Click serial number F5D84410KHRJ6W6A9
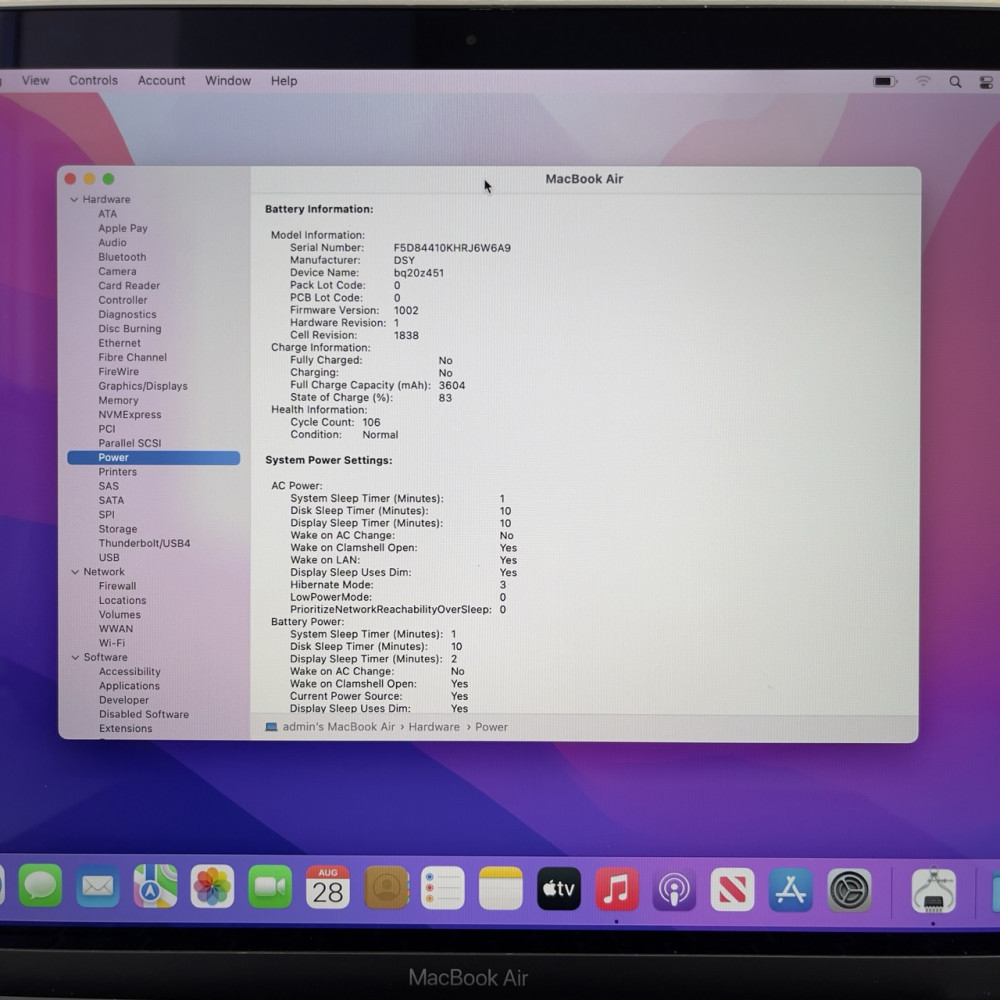The width and height of the screenshot is (1000, 1000). click(x=452, y=248)
